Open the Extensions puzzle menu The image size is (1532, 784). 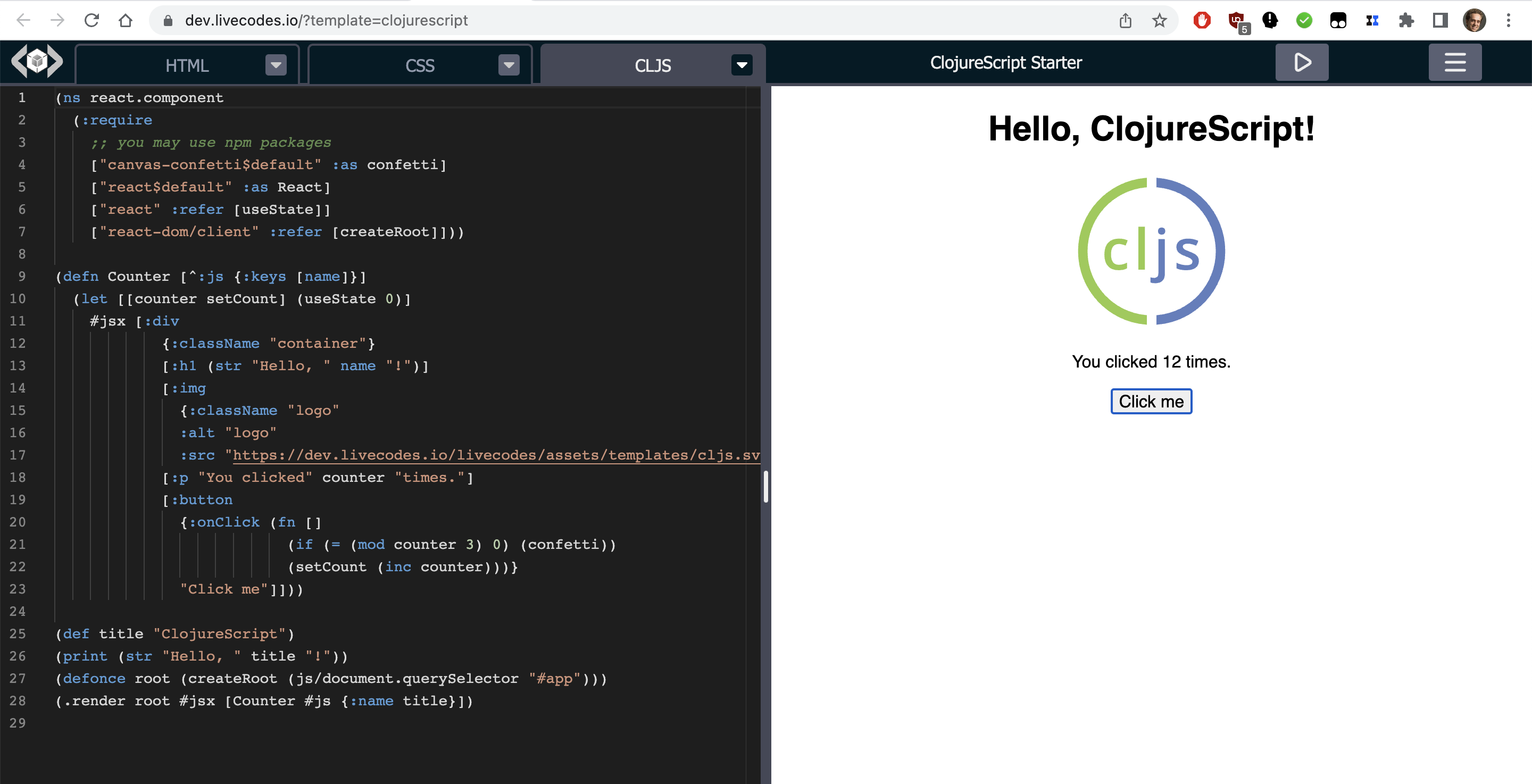[1406, 20]
